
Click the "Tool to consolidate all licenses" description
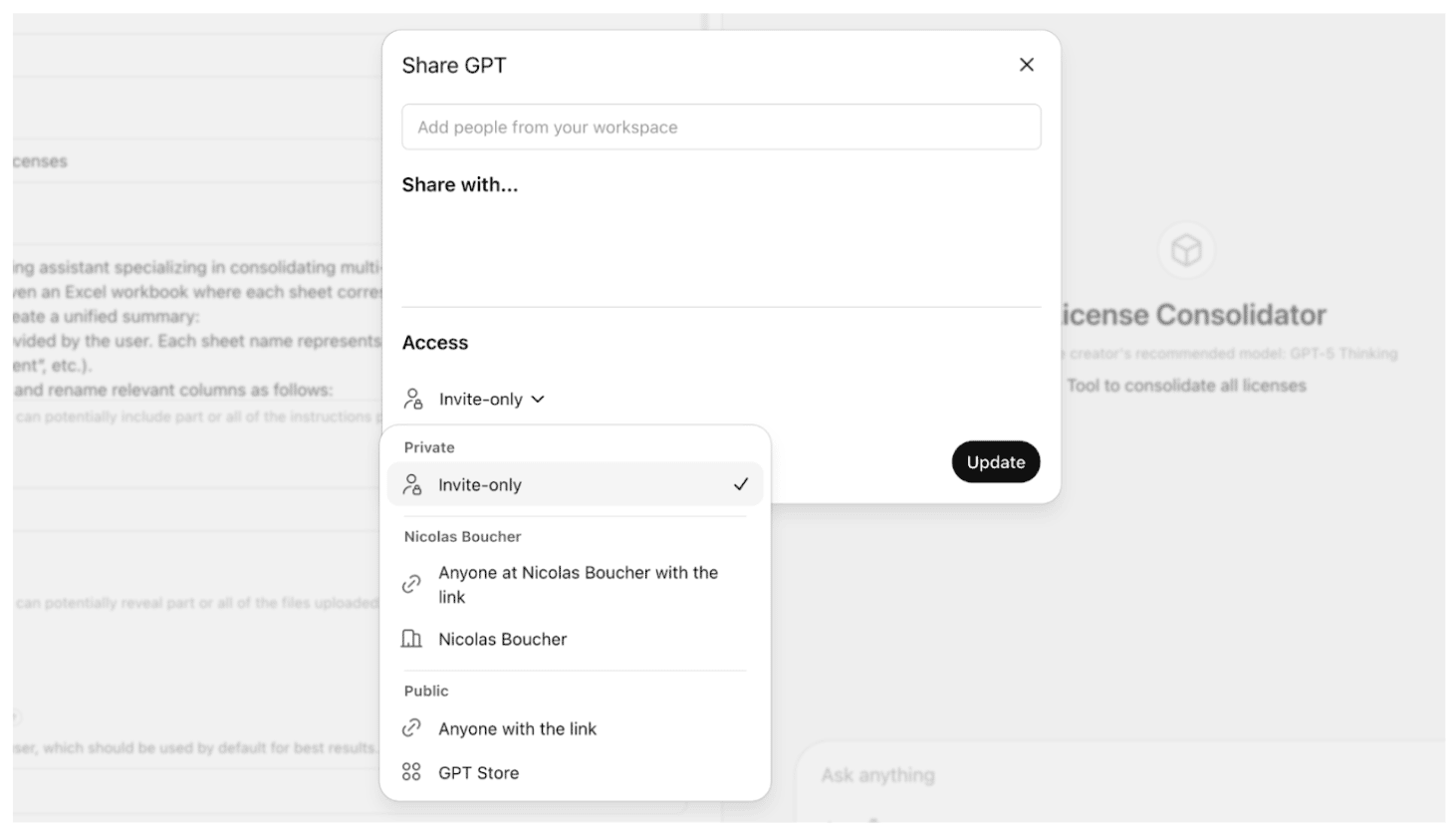[x=1186, y=386]
